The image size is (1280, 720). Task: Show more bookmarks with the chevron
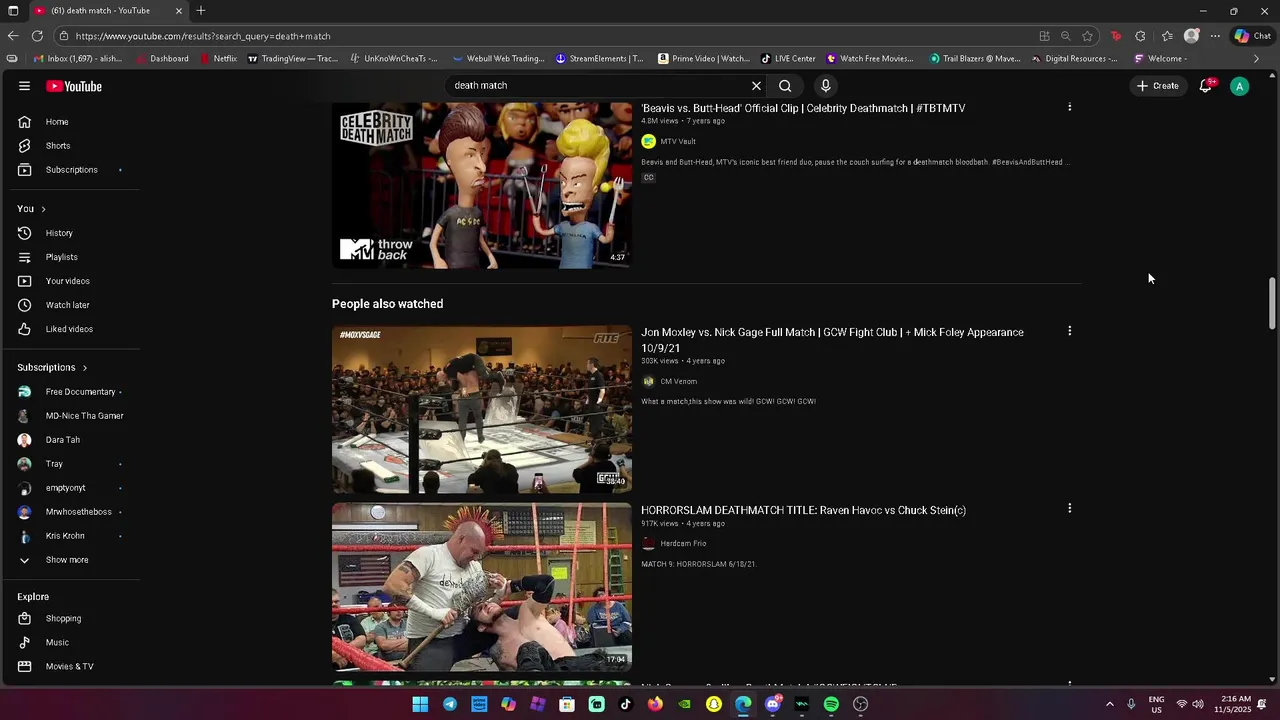coord(1256,59)
